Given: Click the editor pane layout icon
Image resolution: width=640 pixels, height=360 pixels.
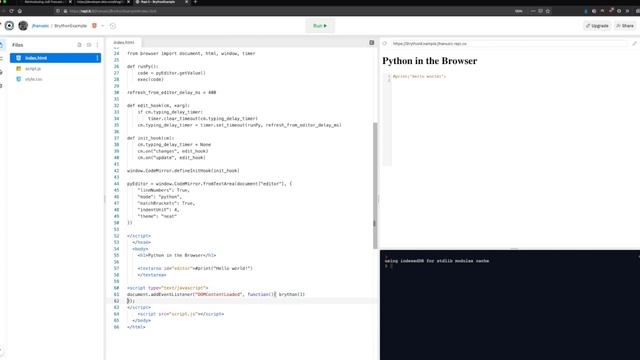Looking at the screenshot, I should pyautogui.click(x=371, y=42).
